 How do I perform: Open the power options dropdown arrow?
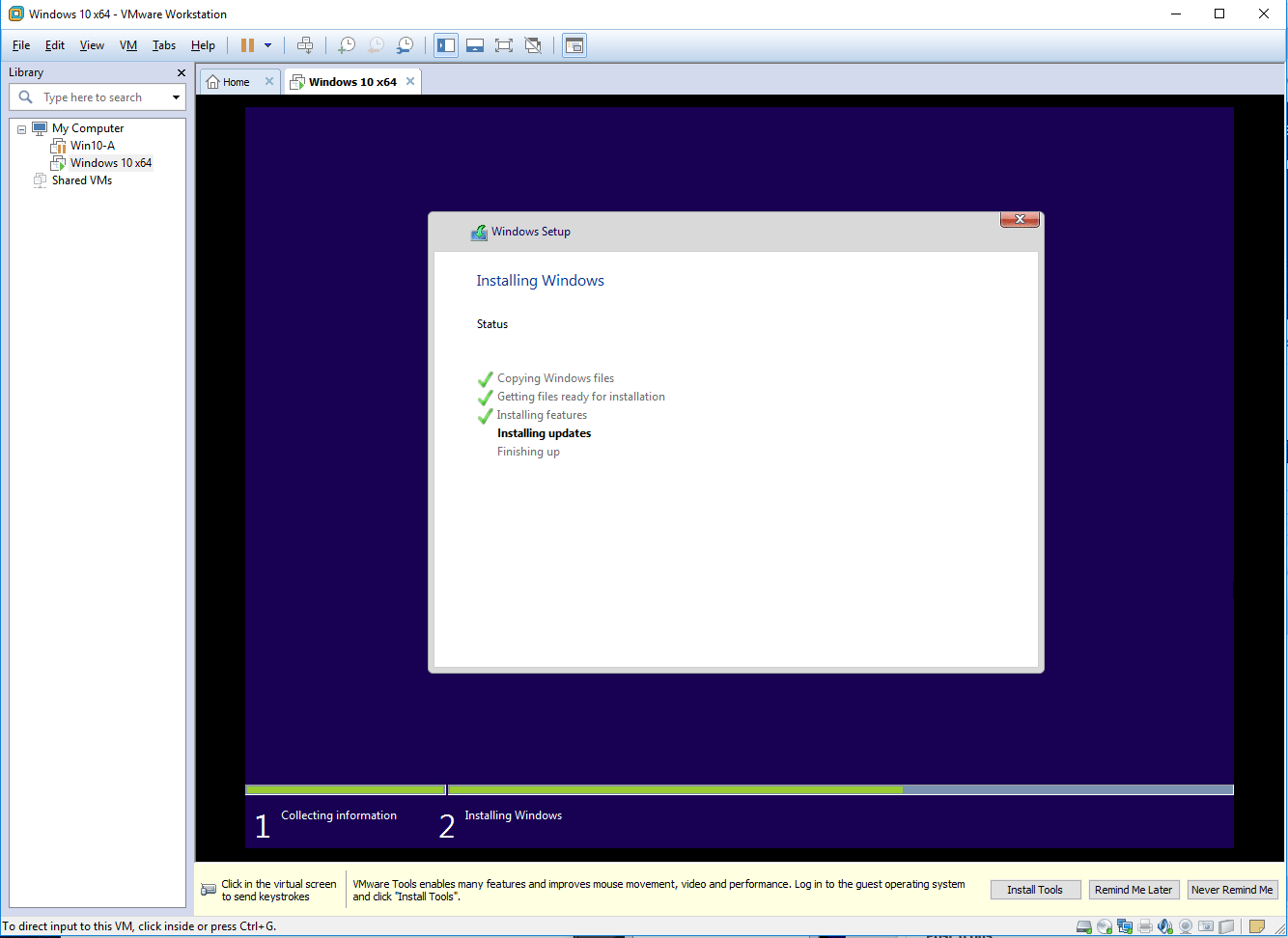click(x=268, y=45)
